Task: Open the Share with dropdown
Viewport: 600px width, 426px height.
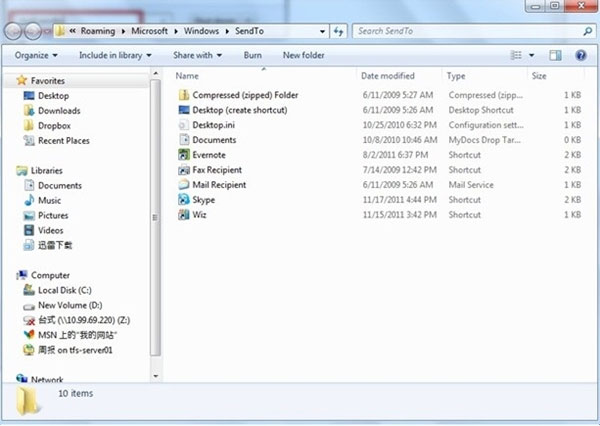Action: (x=197, y=55)
